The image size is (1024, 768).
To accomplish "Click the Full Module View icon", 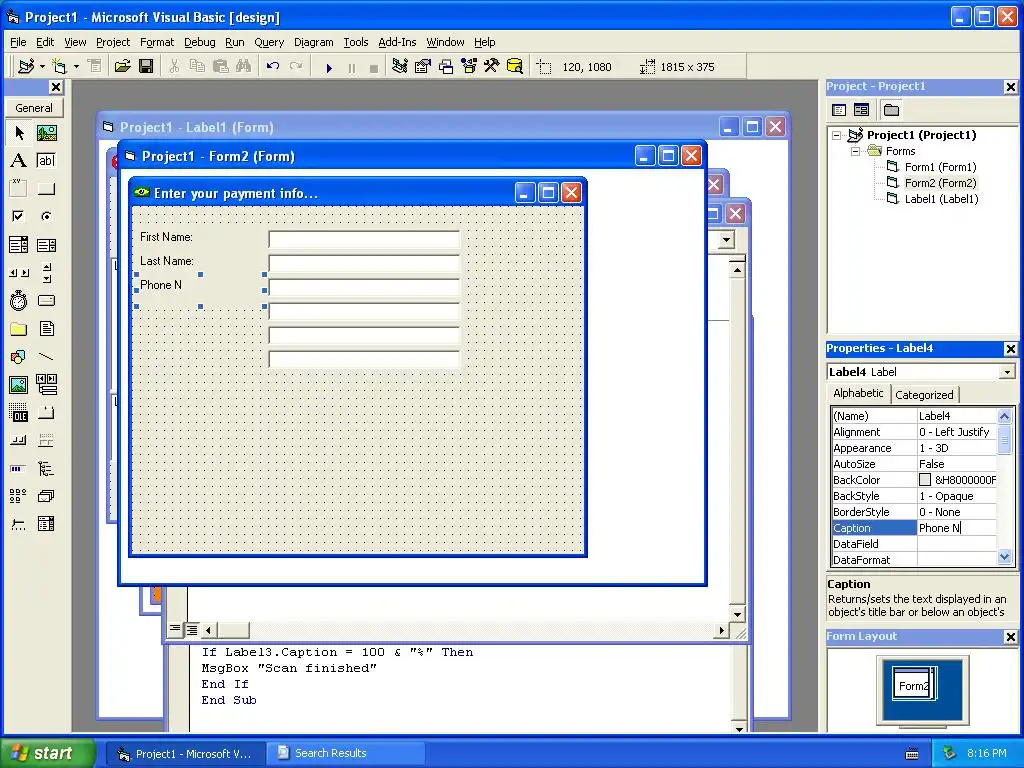I will pyautogui.click(x=192, y=630).
